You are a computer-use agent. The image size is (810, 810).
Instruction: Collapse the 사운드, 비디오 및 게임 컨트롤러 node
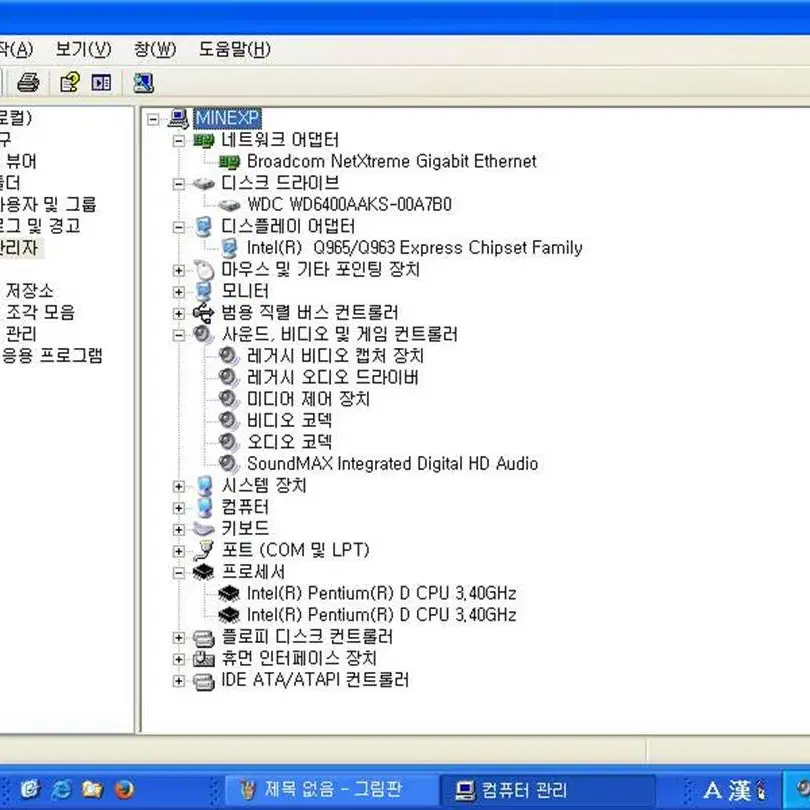[x=179, y=335]
